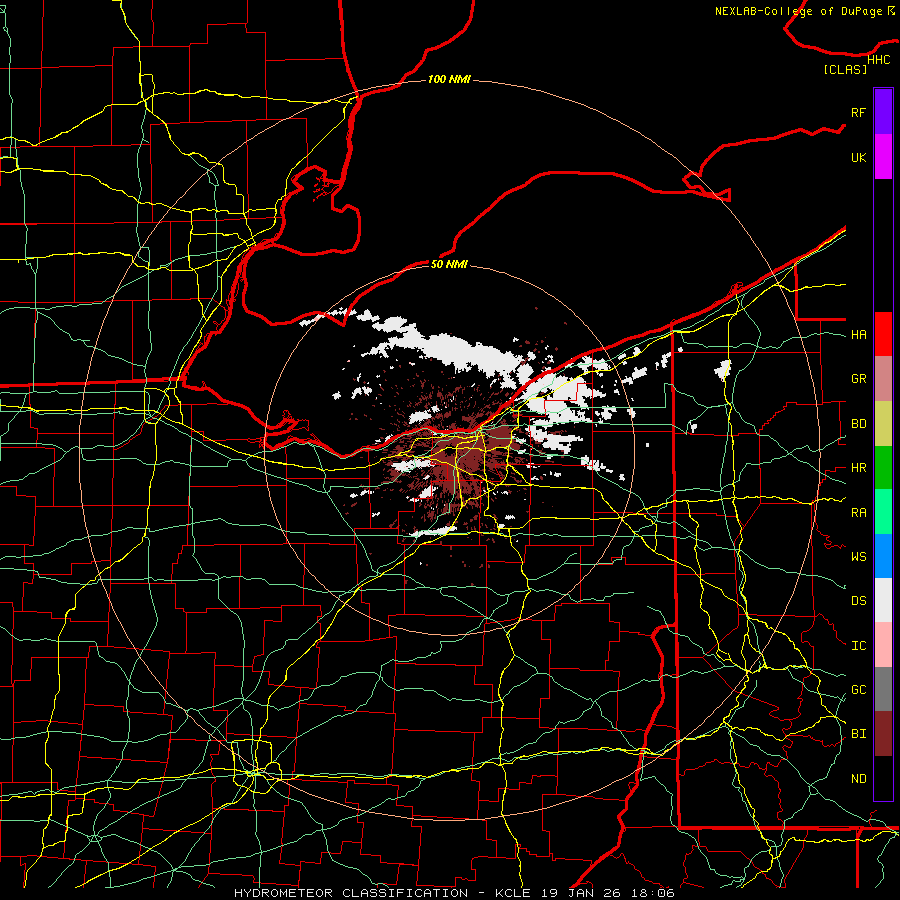Click the IC pink legend swatch
Viewport: 900px width, 900px height.
pyautogui.click(x=883, y=645)
